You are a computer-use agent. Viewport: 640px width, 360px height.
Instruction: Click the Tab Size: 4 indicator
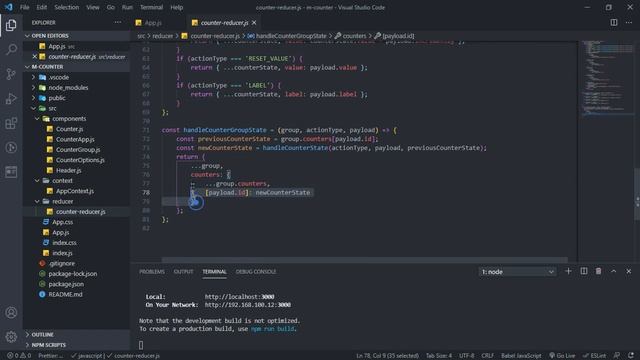[439, 356]
